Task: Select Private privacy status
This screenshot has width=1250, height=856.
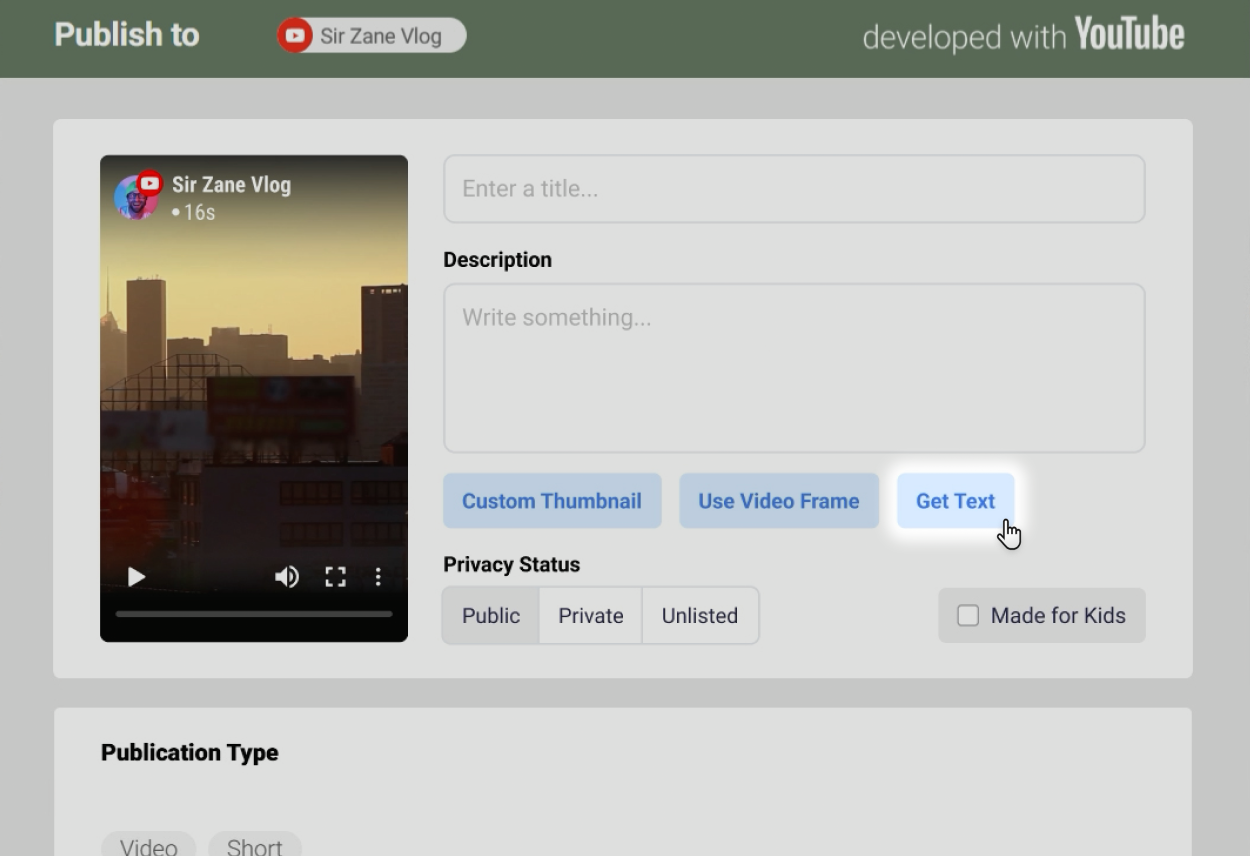Action: (590, 616)
